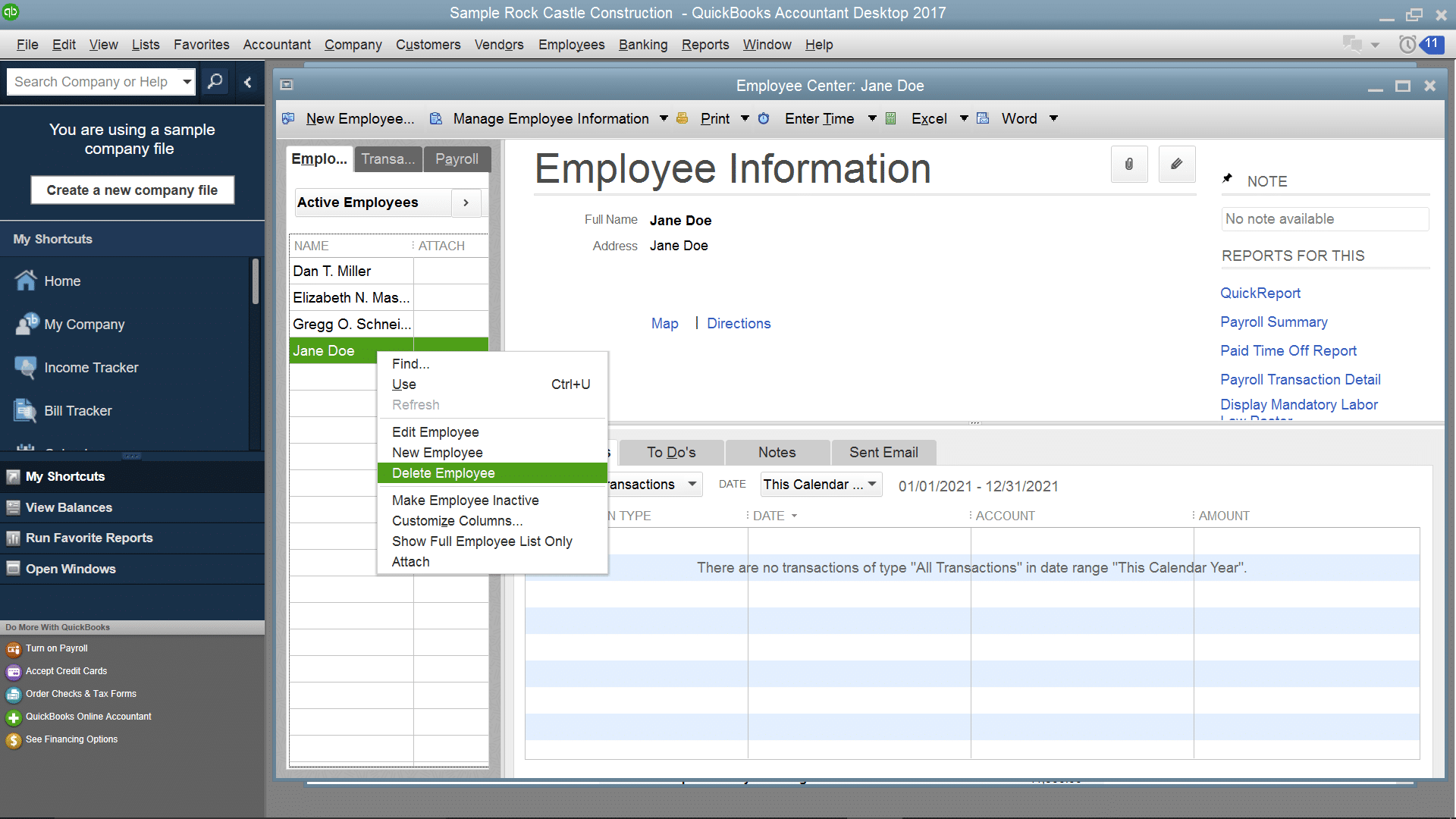Open the Search Company or Help dropdown arrow
This screenshot has width=1456, height=819.
187,81
